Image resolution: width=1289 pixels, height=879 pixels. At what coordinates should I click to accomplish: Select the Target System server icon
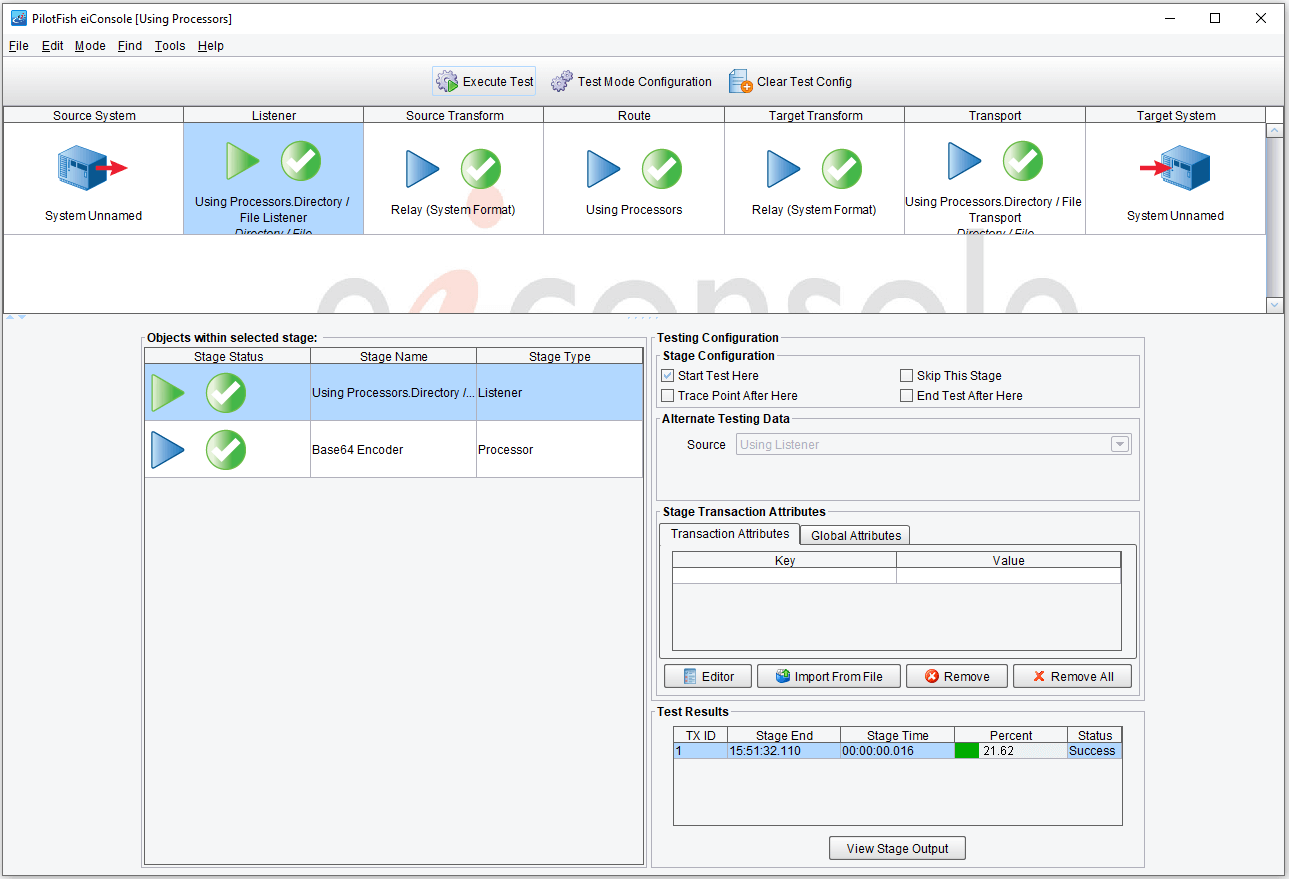[1175, 168]
